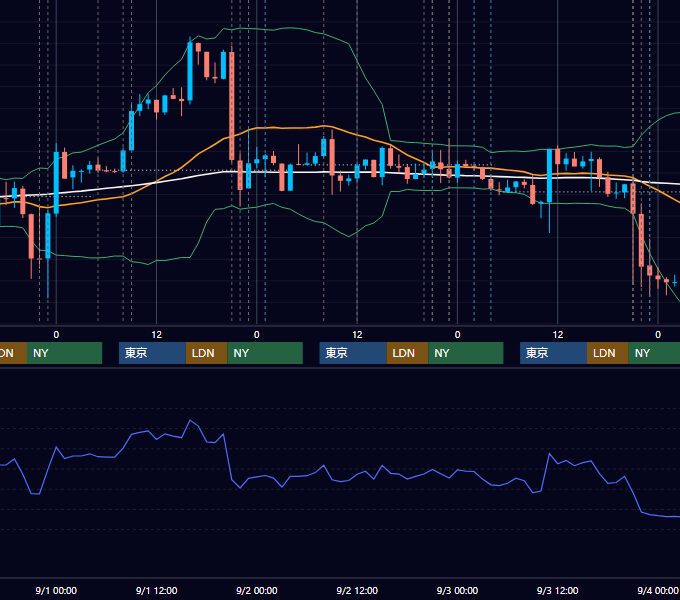The width and height of the screenshot is (680, 600).
Task: Click the tall red candlestick just before 9/2 00:00
Action: 232,106
